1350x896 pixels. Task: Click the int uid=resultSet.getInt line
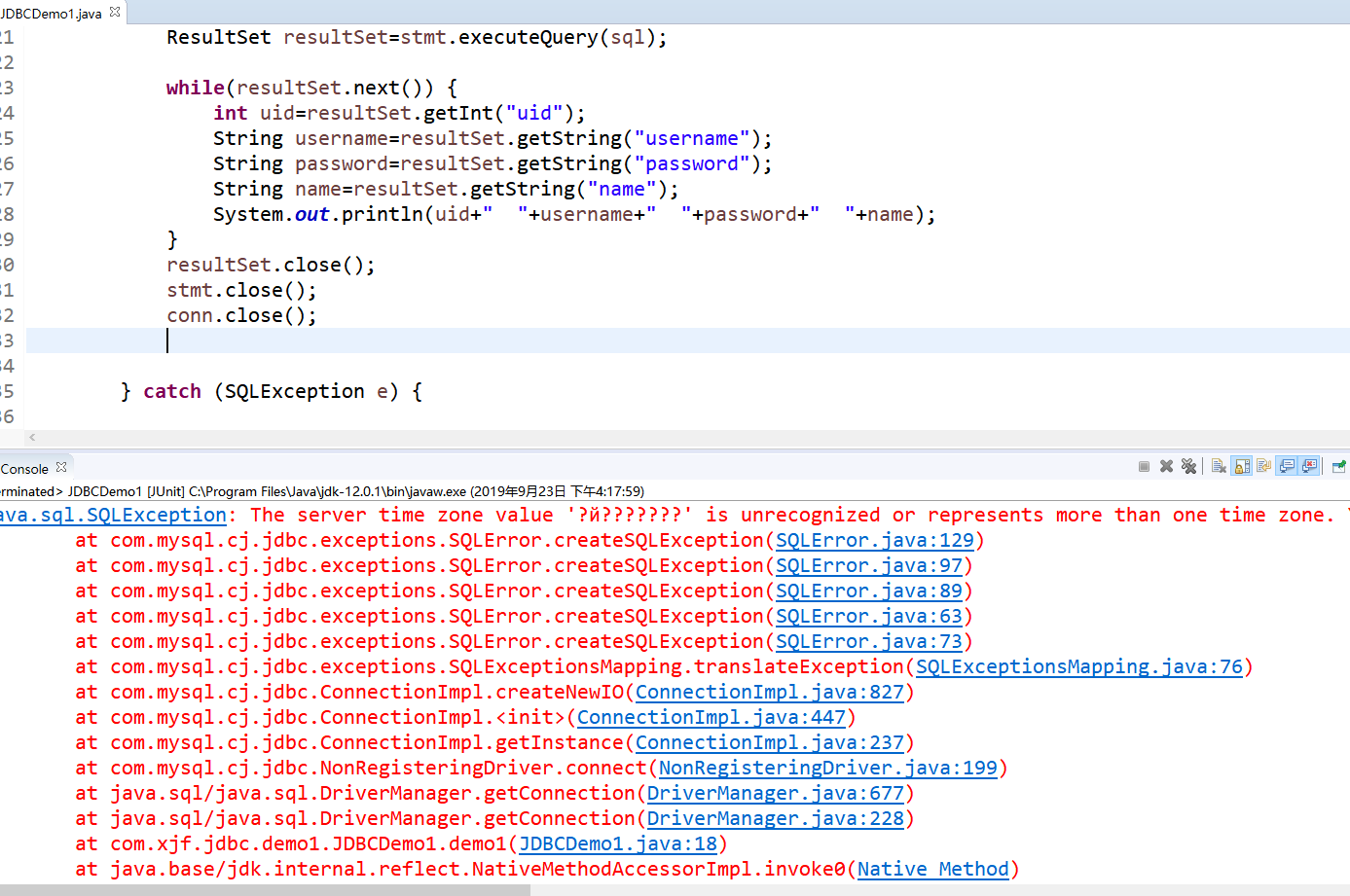pyautogui.click(x=399, y=113)
